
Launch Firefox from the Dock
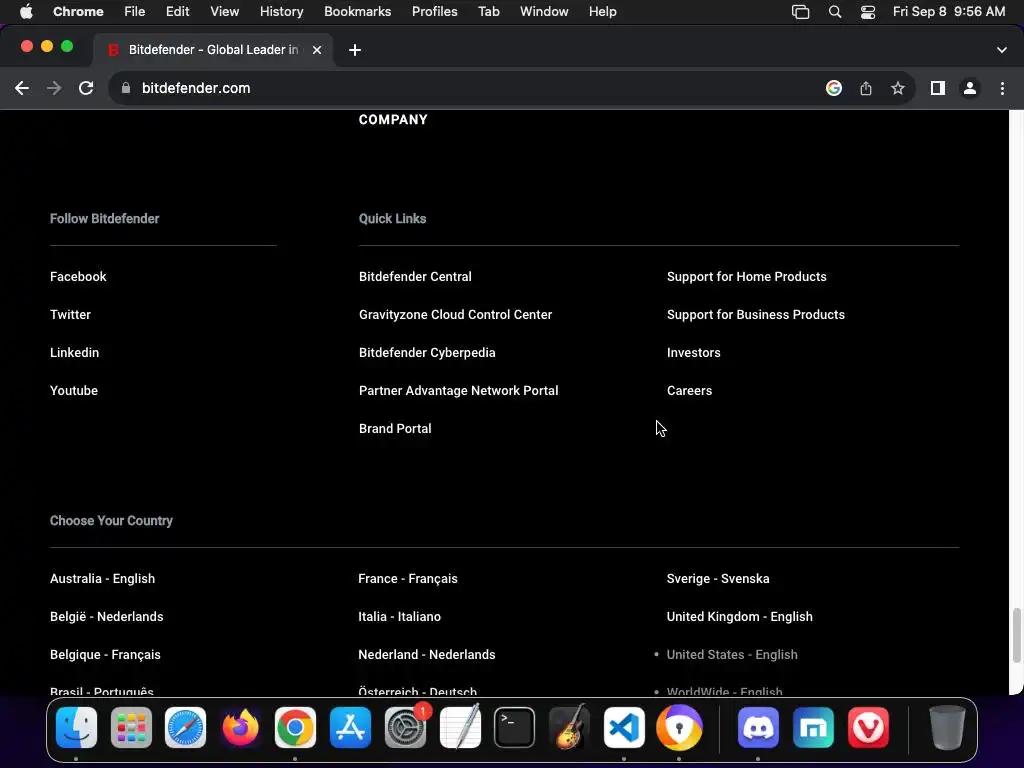point(240,728)
